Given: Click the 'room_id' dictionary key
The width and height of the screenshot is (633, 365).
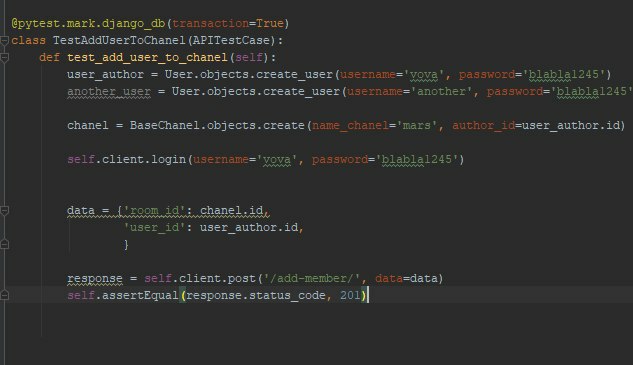Looking at the screenshot, I should click(154, 210).
